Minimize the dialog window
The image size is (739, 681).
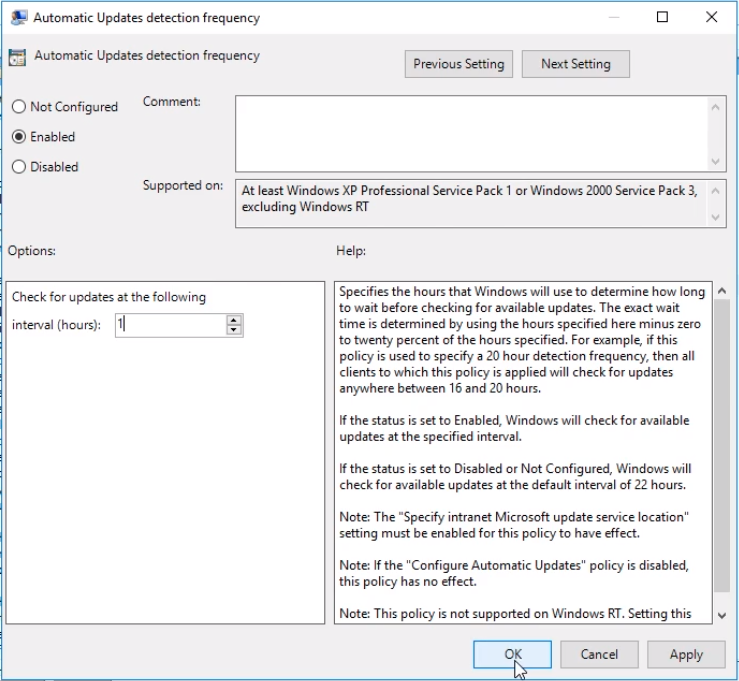click(614, 17)
